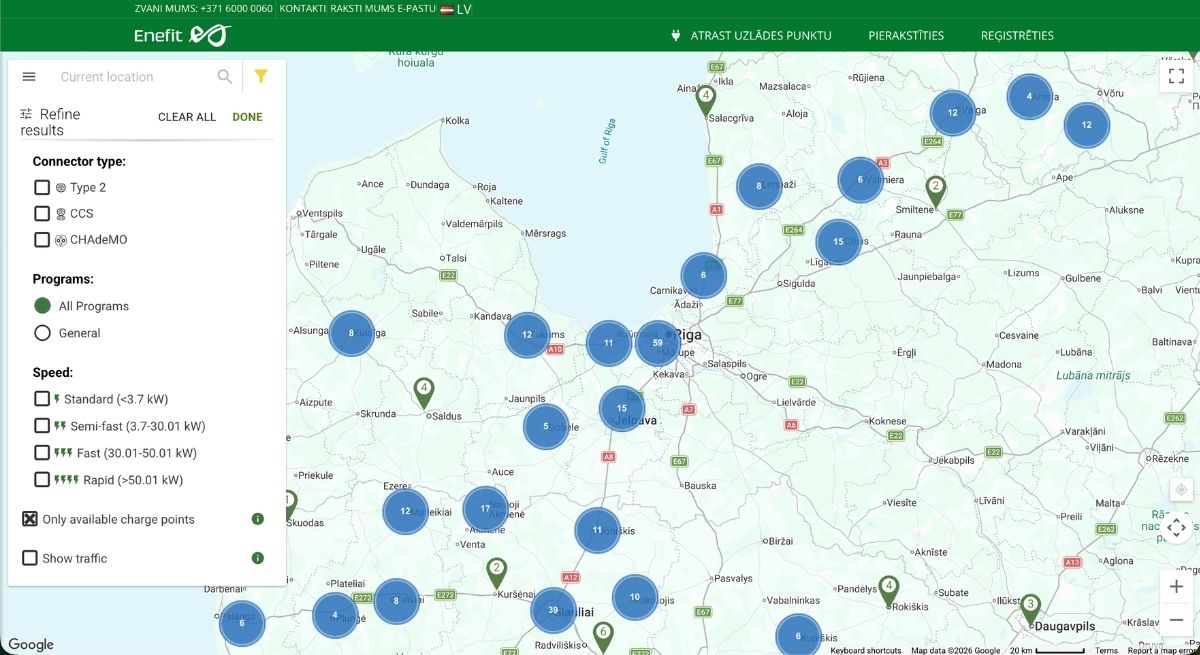The image size is (1200, 655).
Task: Center map on my location
Action: tap(1180, 490)
